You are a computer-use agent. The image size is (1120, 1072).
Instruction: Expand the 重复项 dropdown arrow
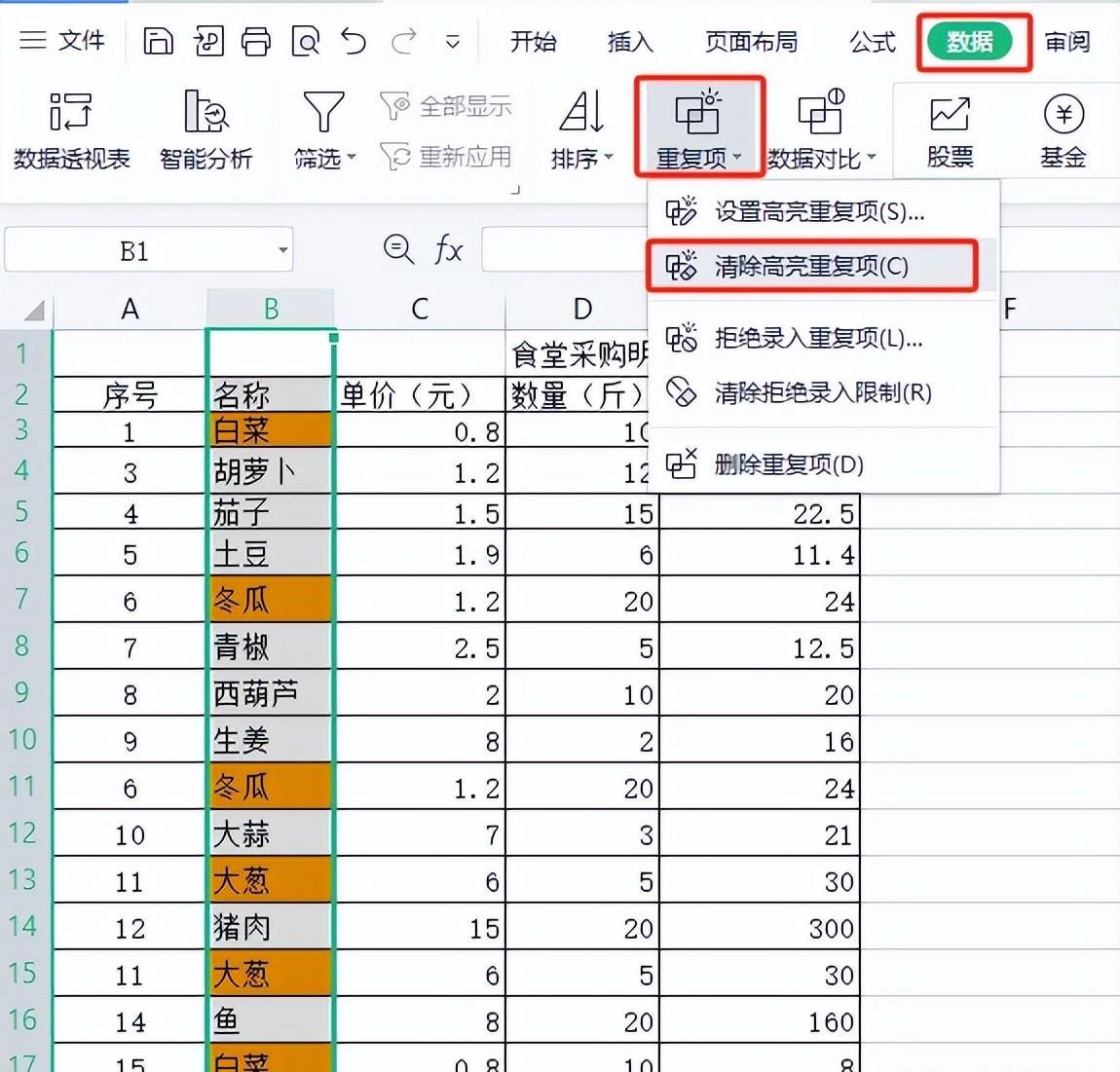coord(737,157)
